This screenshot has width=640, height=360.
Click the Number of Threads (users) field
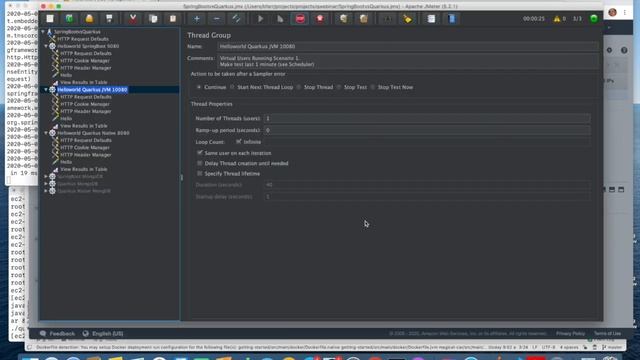point(427,118)
